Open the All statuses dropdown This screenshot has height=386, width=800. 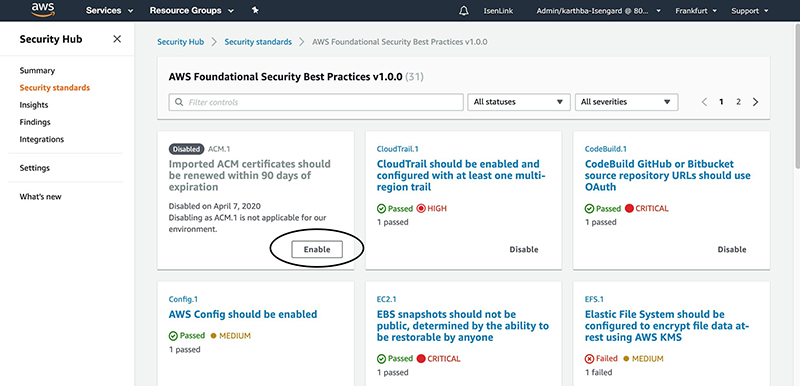[519, 102]
